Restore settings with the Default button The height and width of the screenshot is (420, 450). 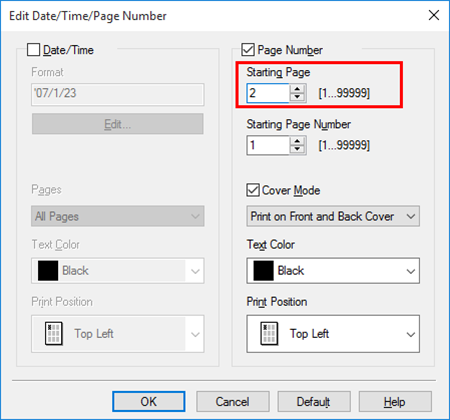(314, 402)
